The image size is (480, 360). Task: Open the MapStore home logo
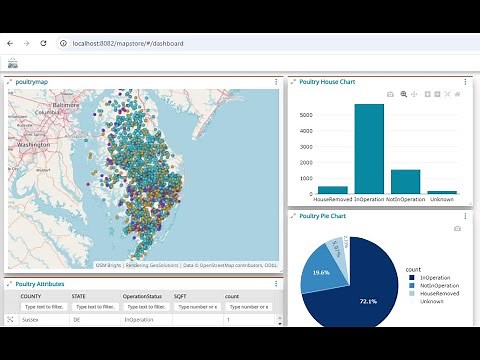13,63
